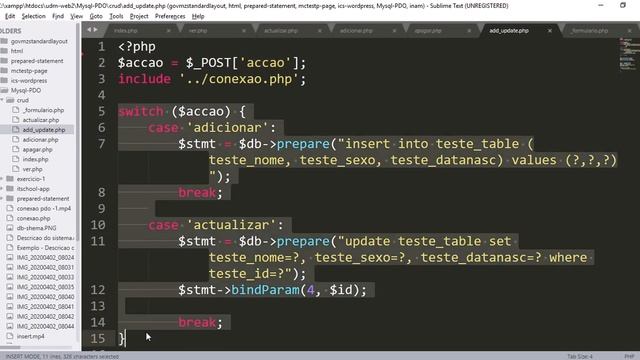Click the ver.php file icon in sidebar
640x360 pixels.
click(x=16, y=169)
